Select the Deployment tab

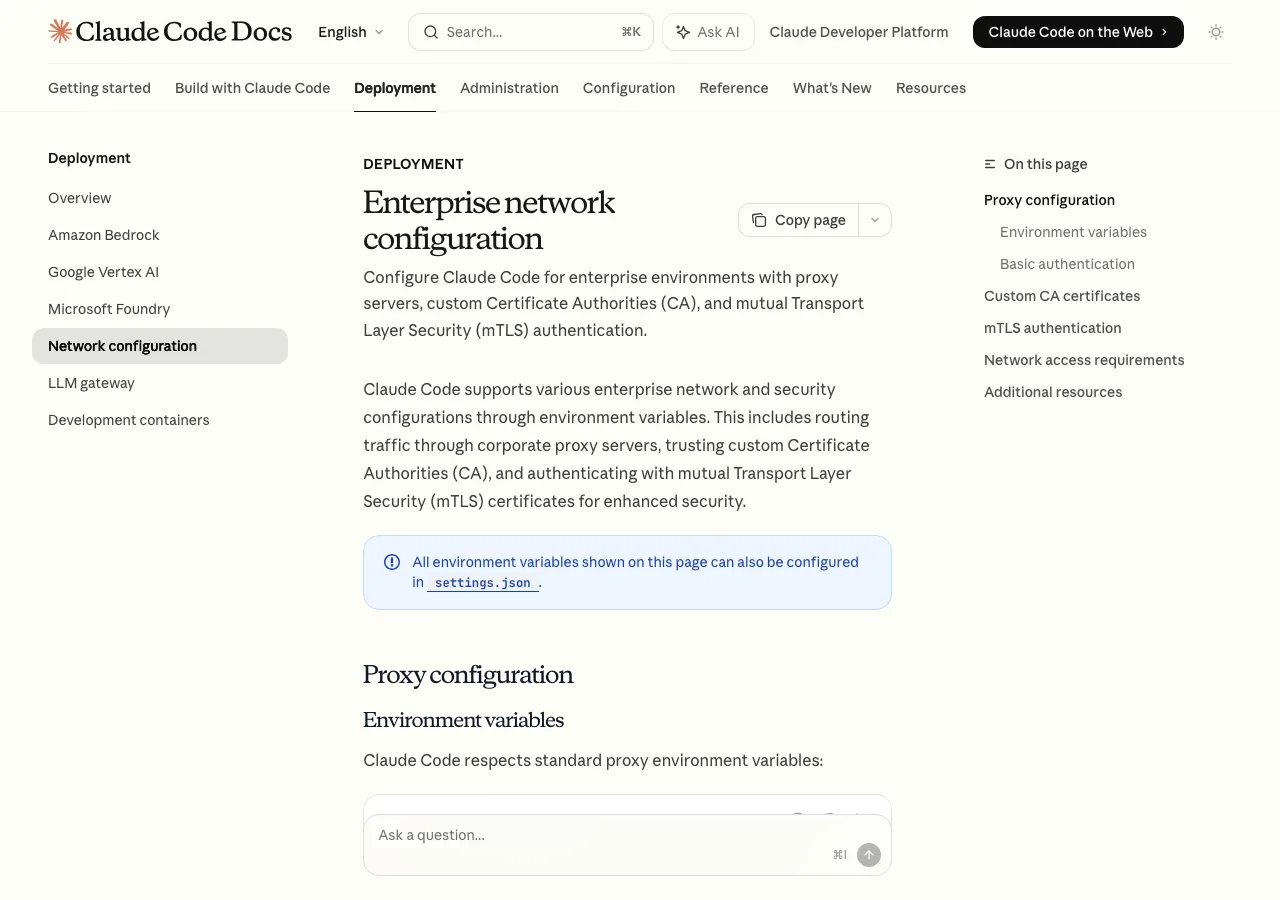point(395,88)
